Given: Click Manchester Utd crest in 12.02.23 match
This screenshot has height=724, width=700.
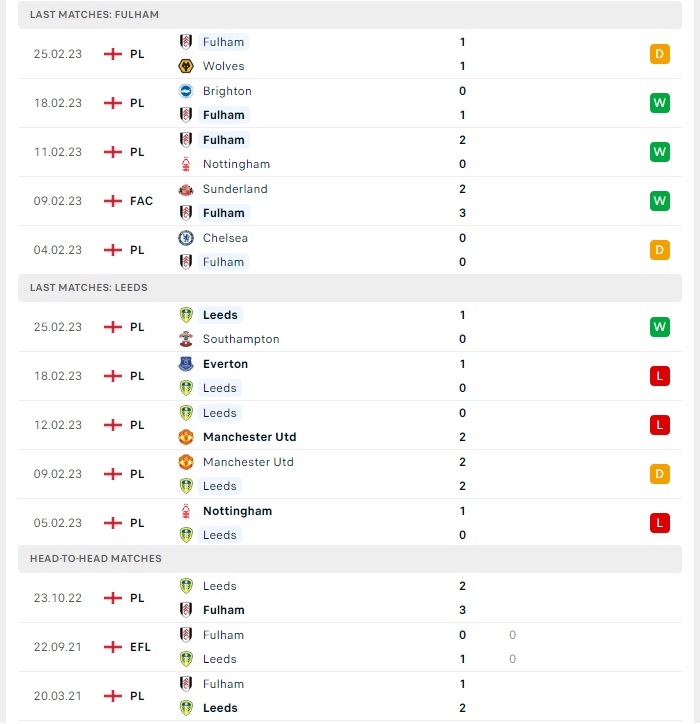Looking at the screenshot, I should tap(186, 437).
